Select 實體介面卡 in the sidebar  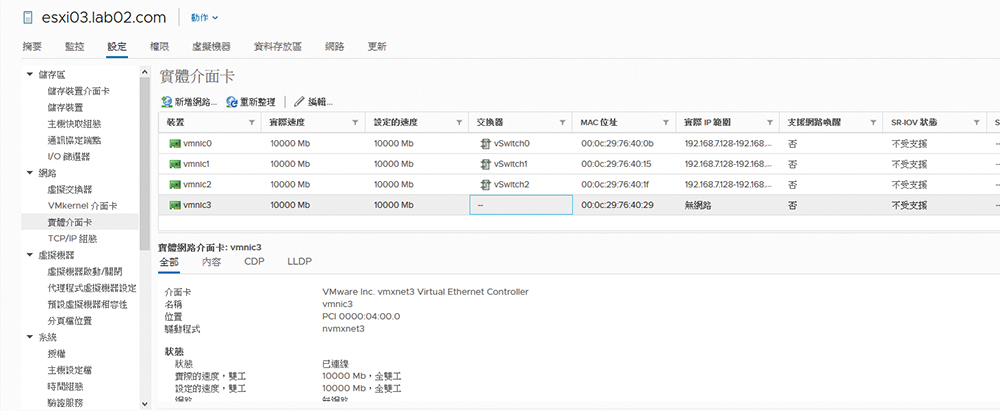pos(70,222)
